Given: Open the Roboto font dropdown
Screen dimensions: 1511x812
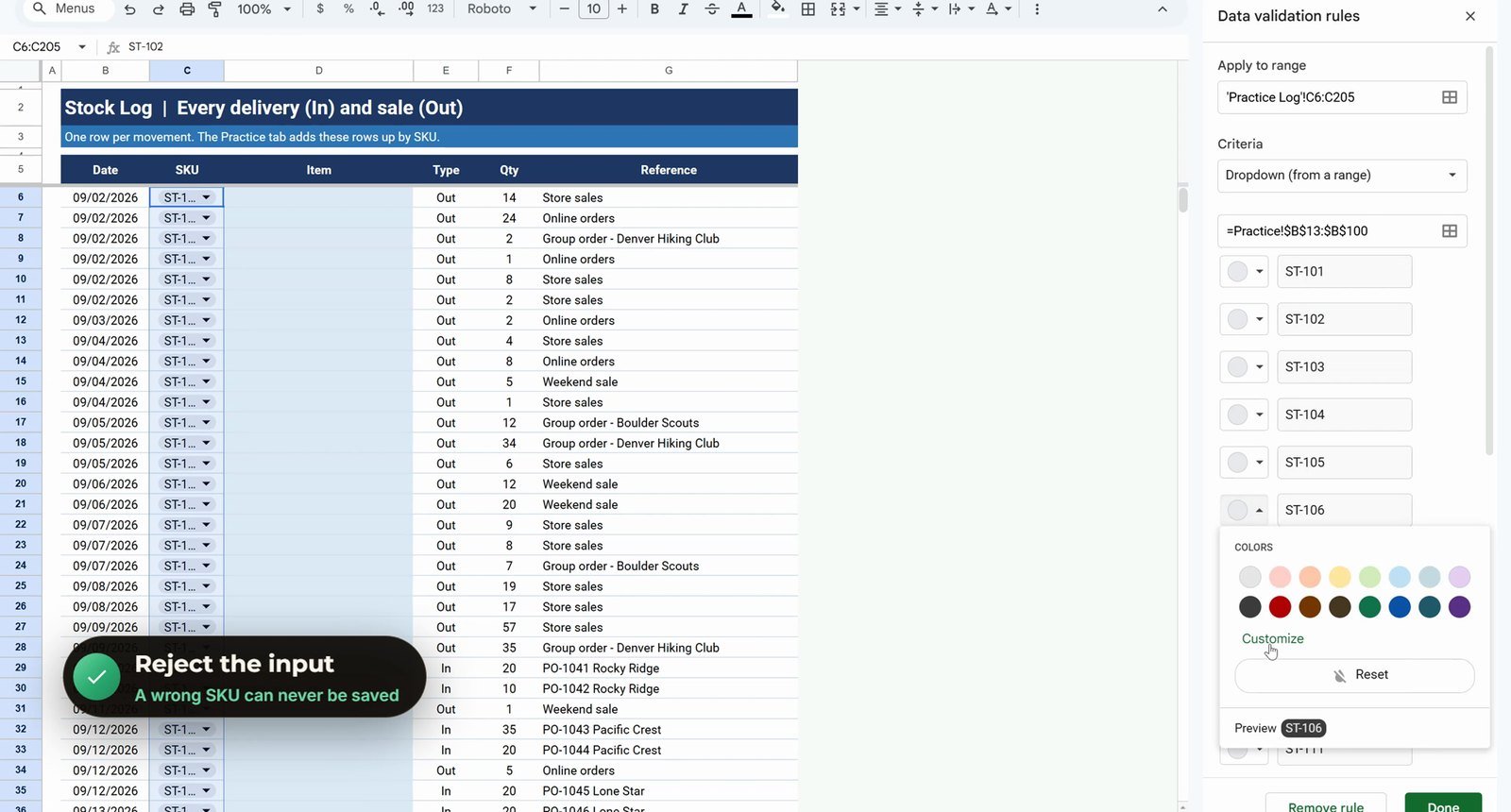Looking at the screenshot, I should click(x=501, y=8).
